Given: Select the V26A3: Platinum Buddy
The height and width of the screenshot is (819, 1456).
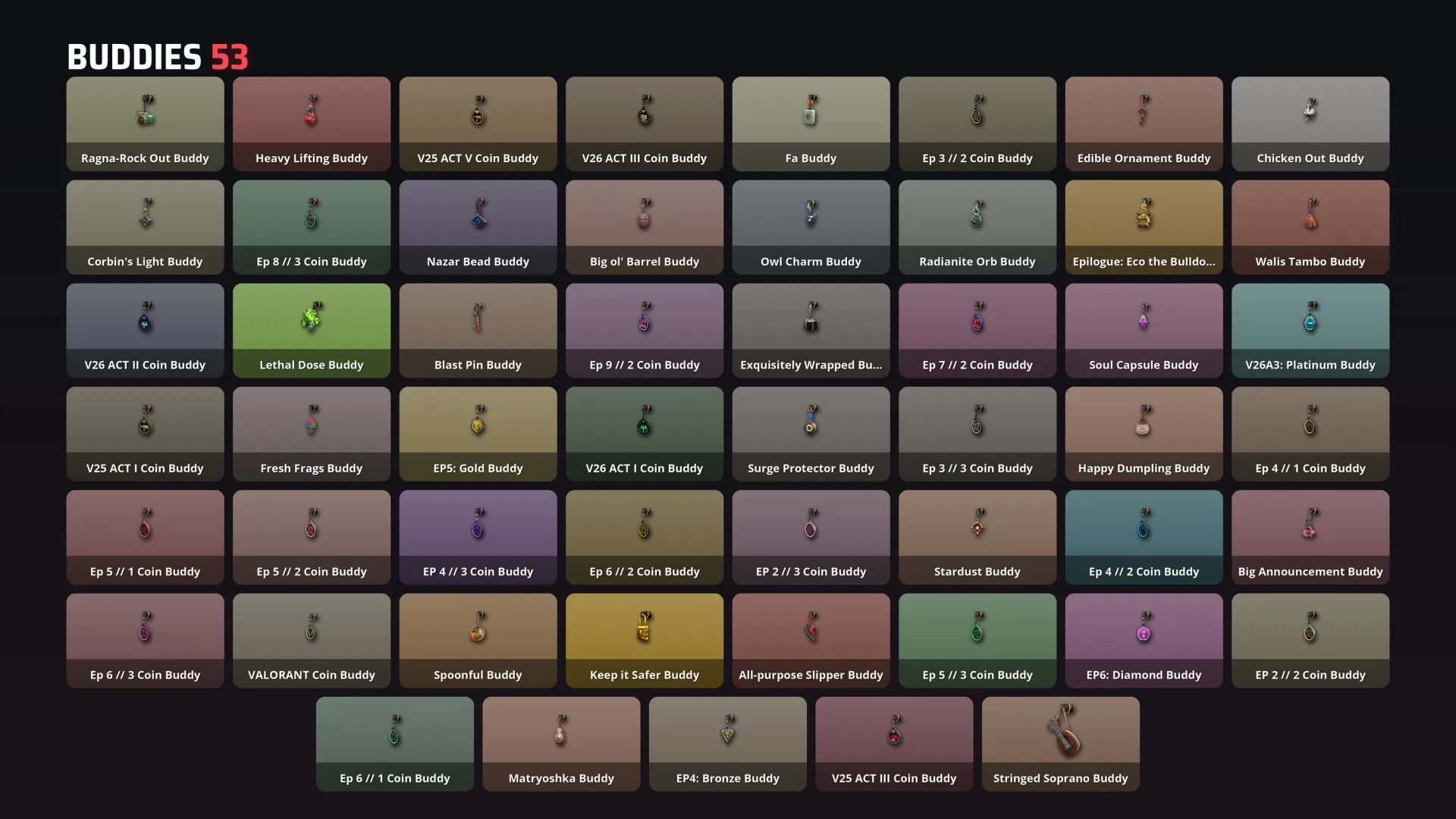Looking at the screenshot, I should [x=1310, y=331].
